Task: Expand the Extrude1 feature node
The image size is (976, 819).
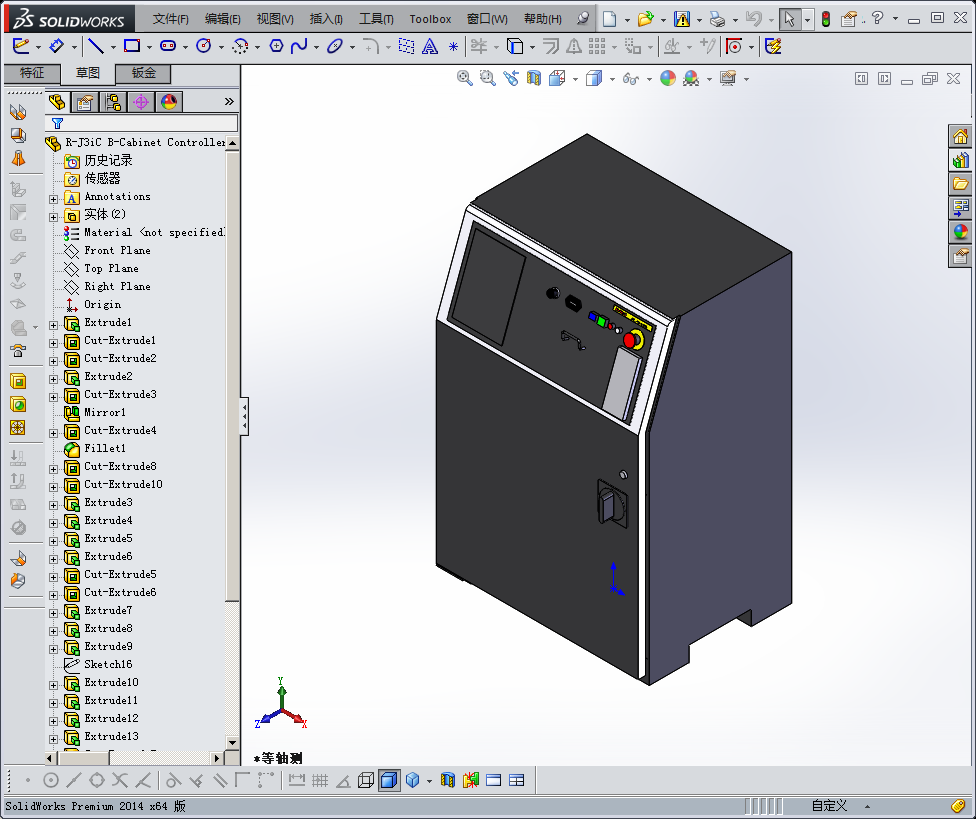Action: coord(54,325)
